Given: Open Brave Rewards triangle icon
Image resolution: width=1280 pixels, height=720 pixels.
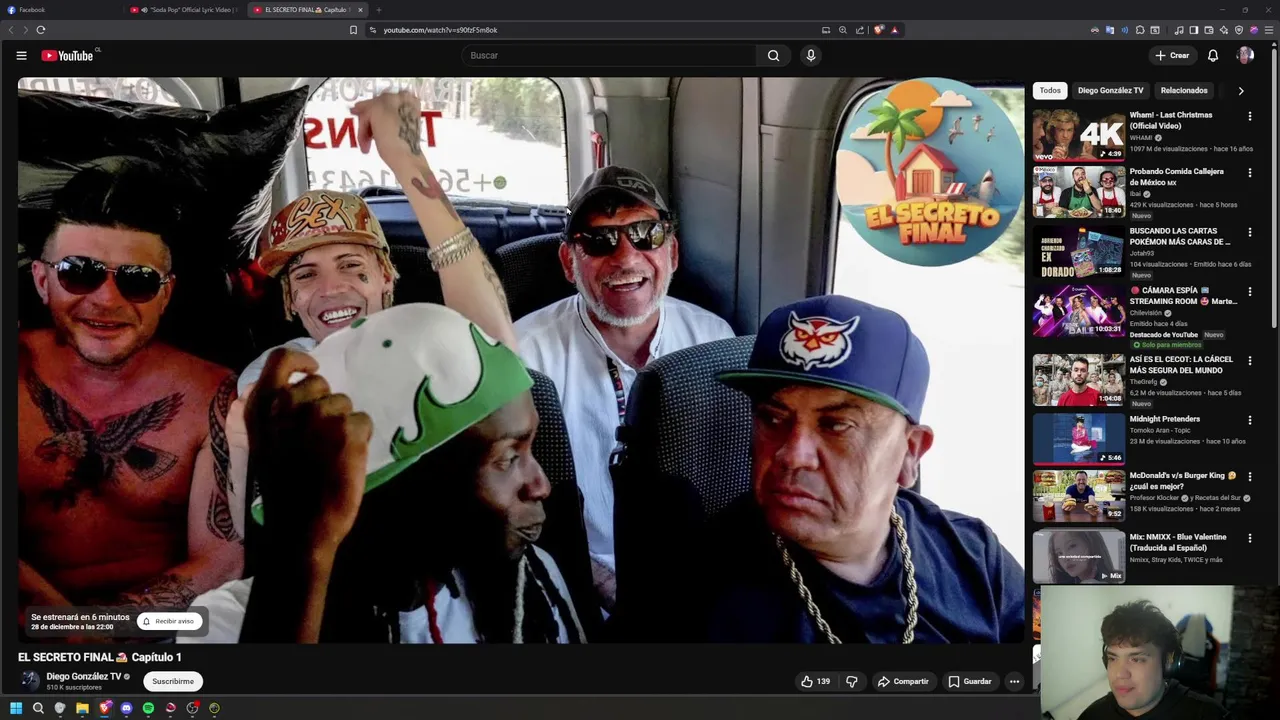Looking at the screenshot, I should 894,30.
